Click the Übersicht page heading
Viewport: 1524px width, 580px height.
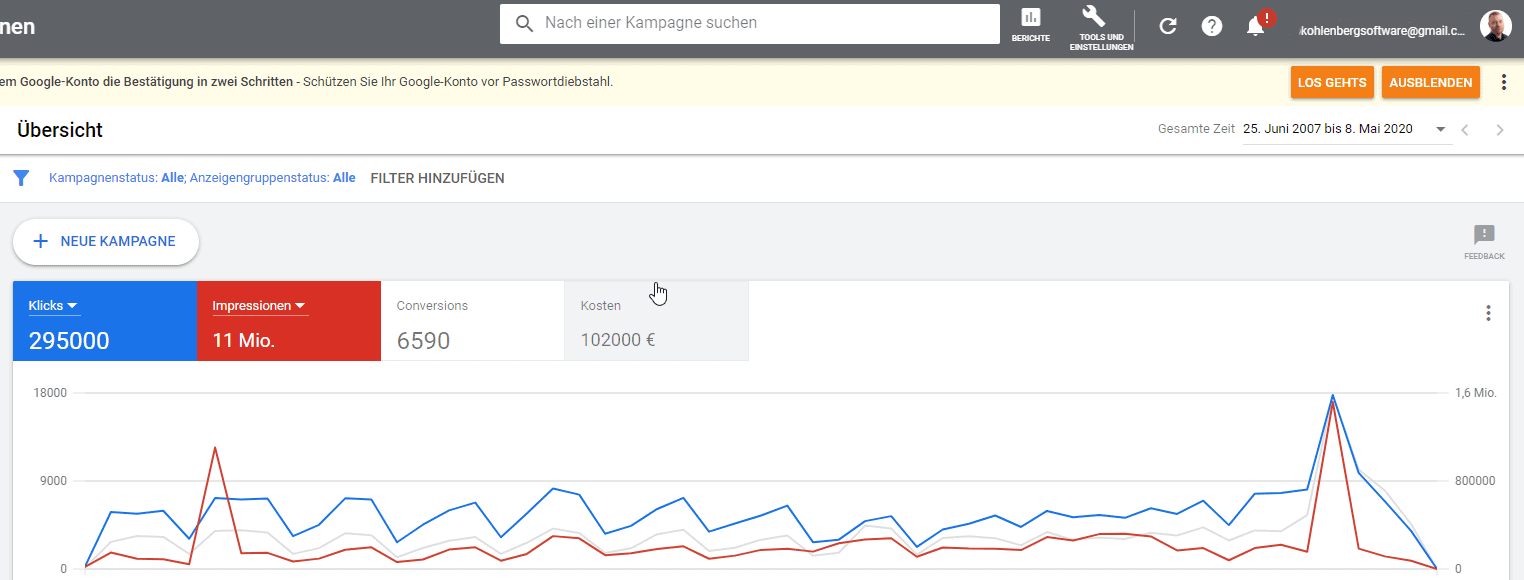pyautogui.click(x=60, y=130)
